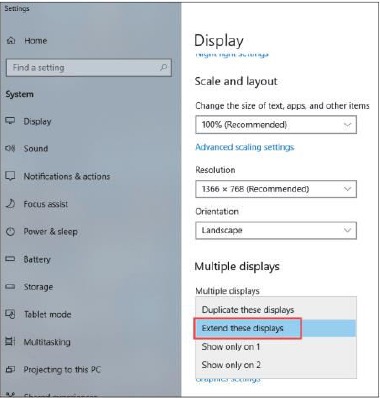380x398 pixels.
Task: Click the Home icon in sidebar
Action: tap(11, 41)
